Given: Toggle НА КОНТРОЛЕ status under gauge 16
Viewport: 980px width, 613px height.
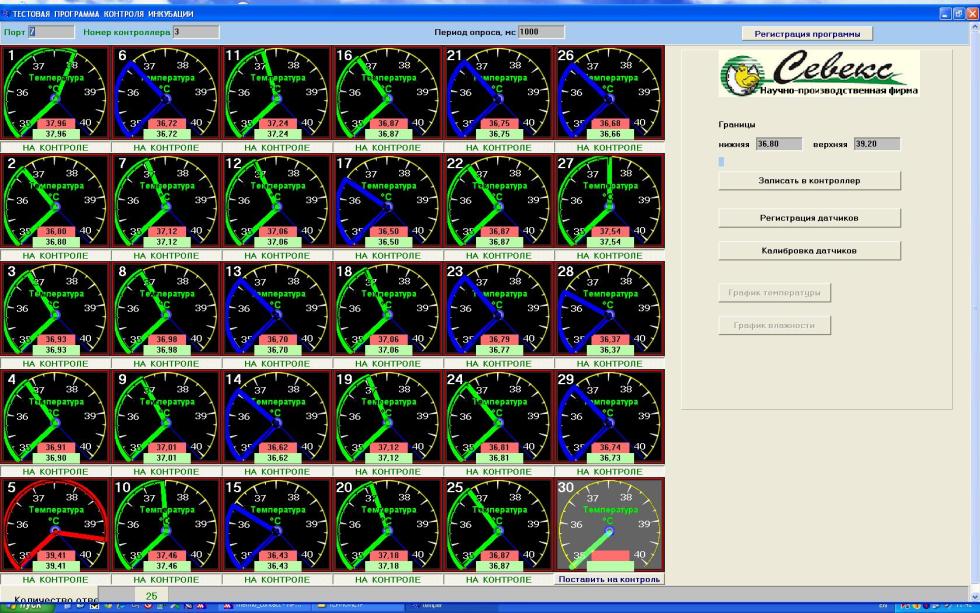Looking at the screenshot, I should point(388,147).
